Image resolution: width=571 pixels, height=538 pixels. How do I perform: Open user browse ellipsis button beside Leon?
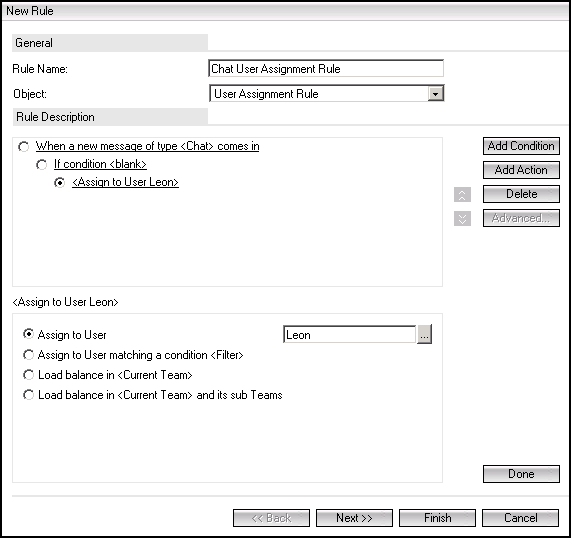(424, 334)
